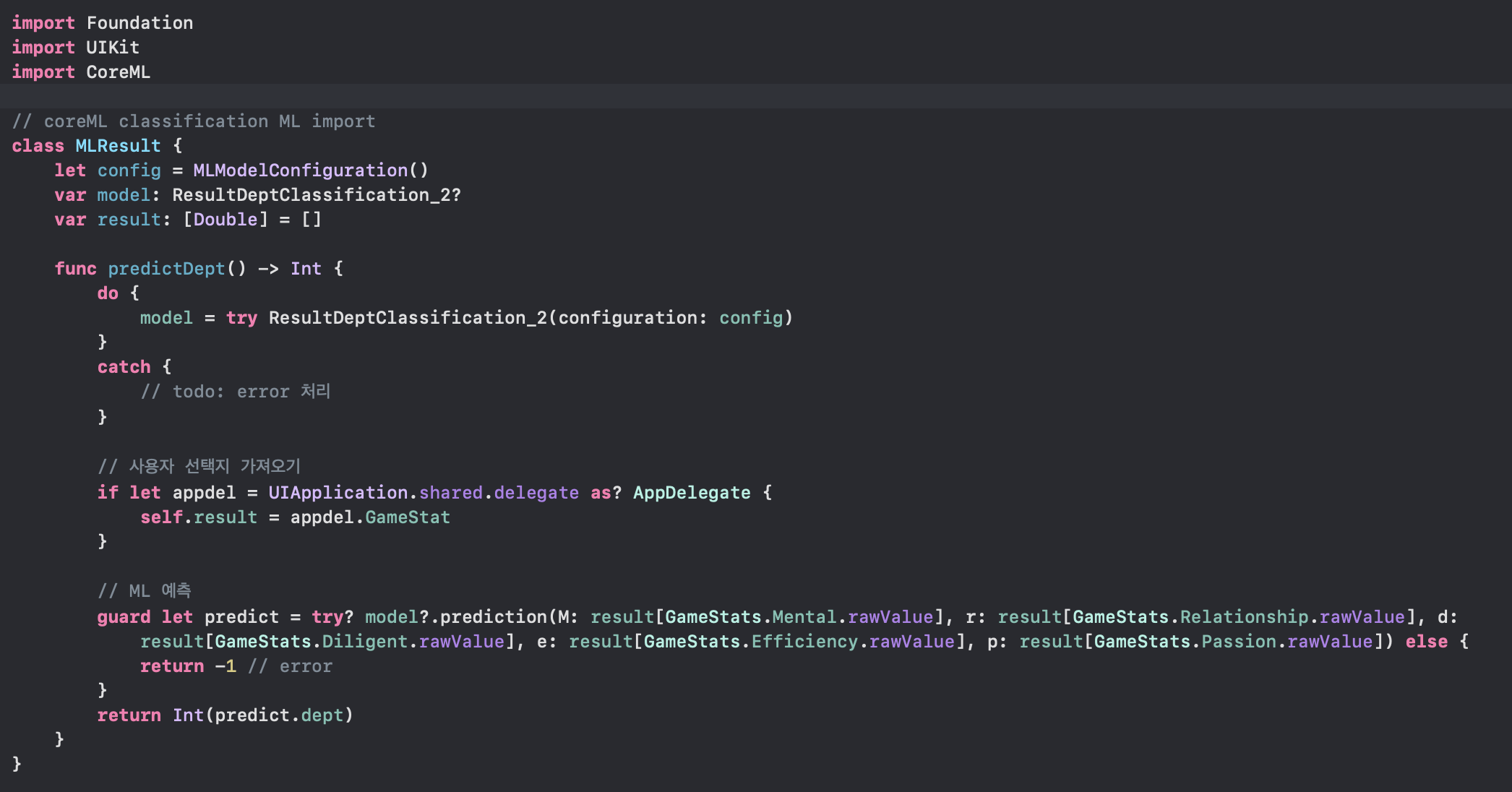
Task: Click the do keyword
Action: click(108, 293)
